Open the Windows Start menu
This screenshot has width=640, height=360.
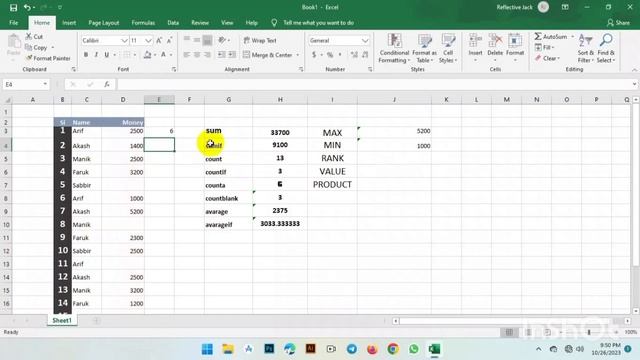[207, 349]
